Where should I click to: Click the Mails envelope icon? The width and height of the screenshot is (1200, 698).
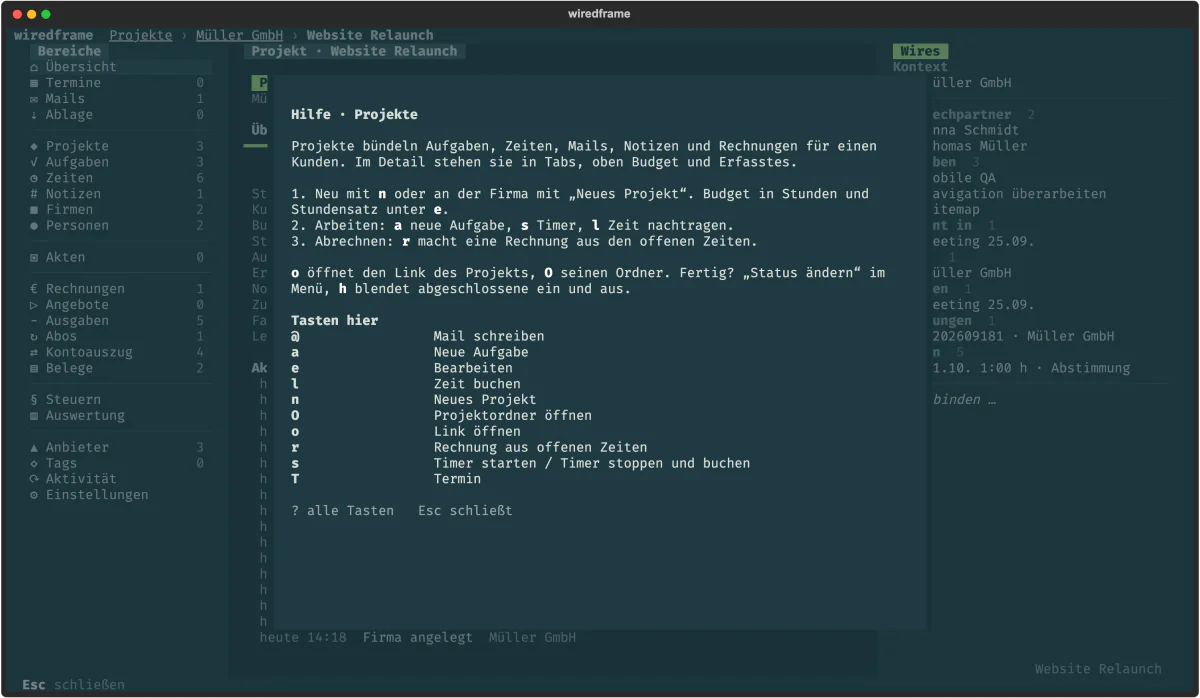[35, 99]
